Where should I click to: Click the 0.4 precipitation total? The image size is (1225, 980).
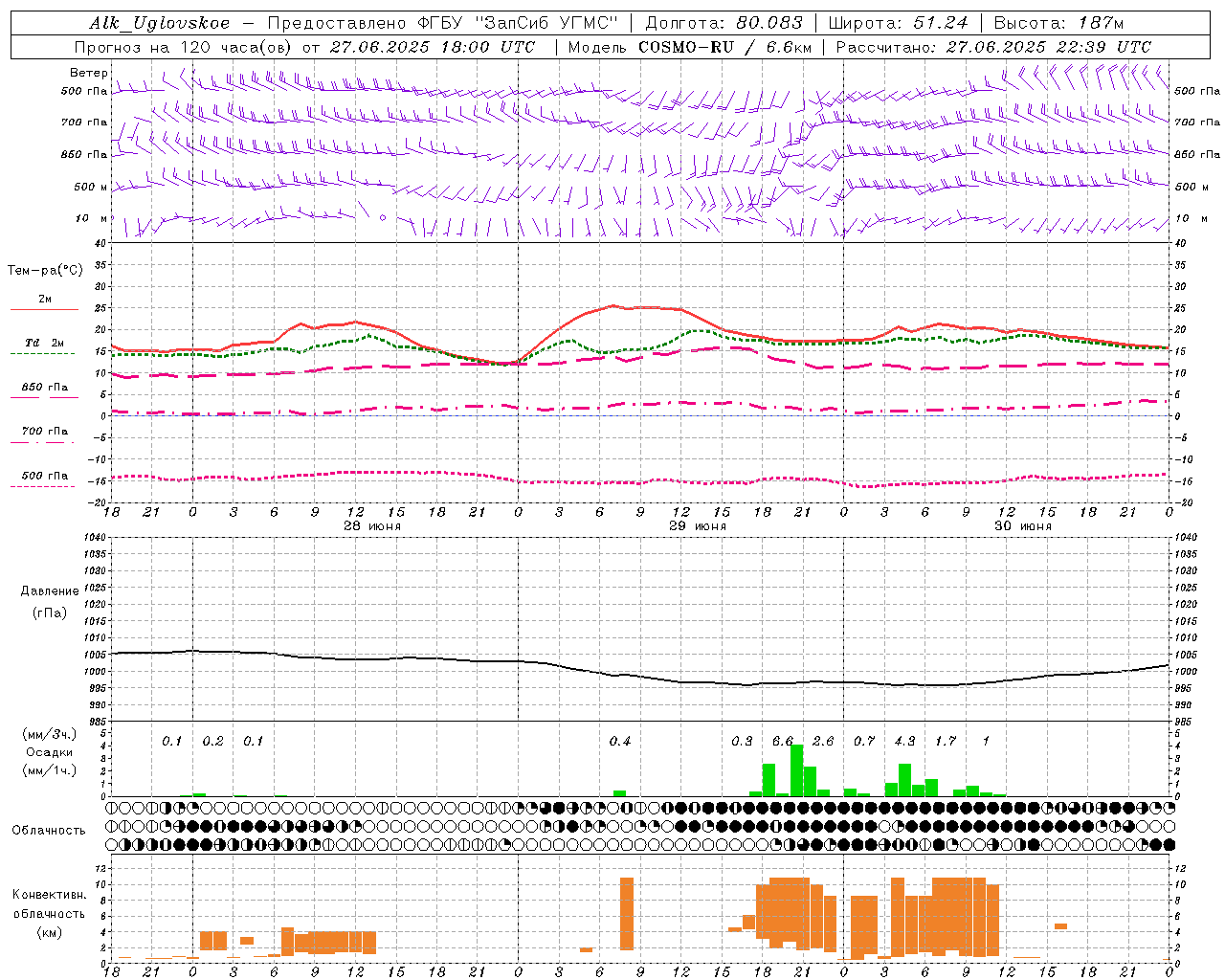tap(620, 742)
